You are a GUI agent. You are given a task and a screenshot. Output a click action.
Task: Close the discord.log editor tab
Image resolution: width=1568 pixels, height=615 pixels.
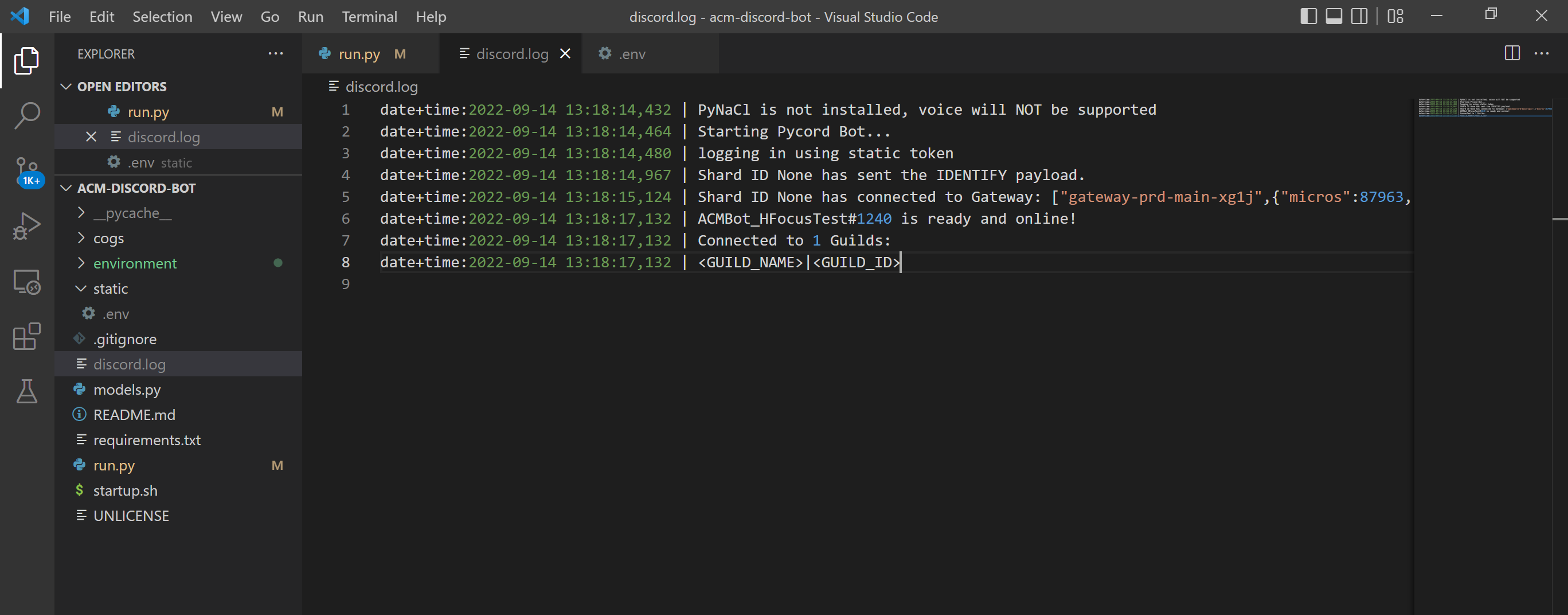[565, 53]
